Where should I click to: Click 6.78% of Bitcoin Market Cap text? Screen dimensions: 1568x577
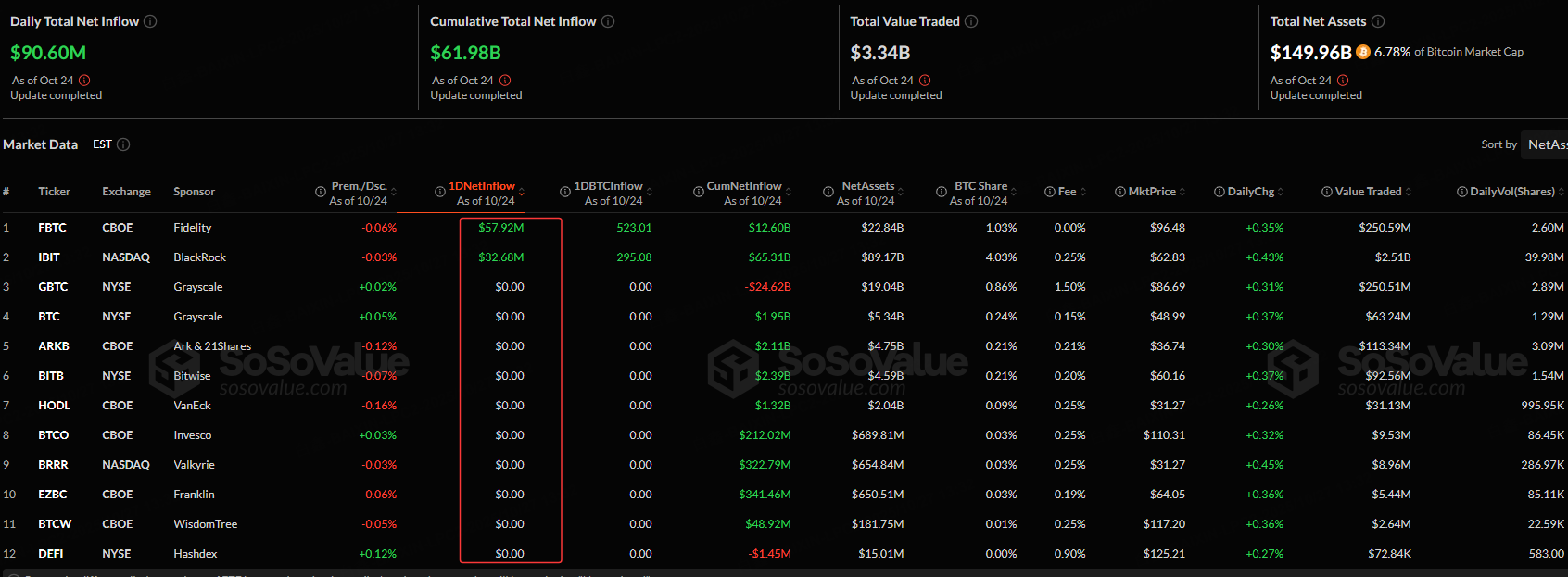[1448, 52]
